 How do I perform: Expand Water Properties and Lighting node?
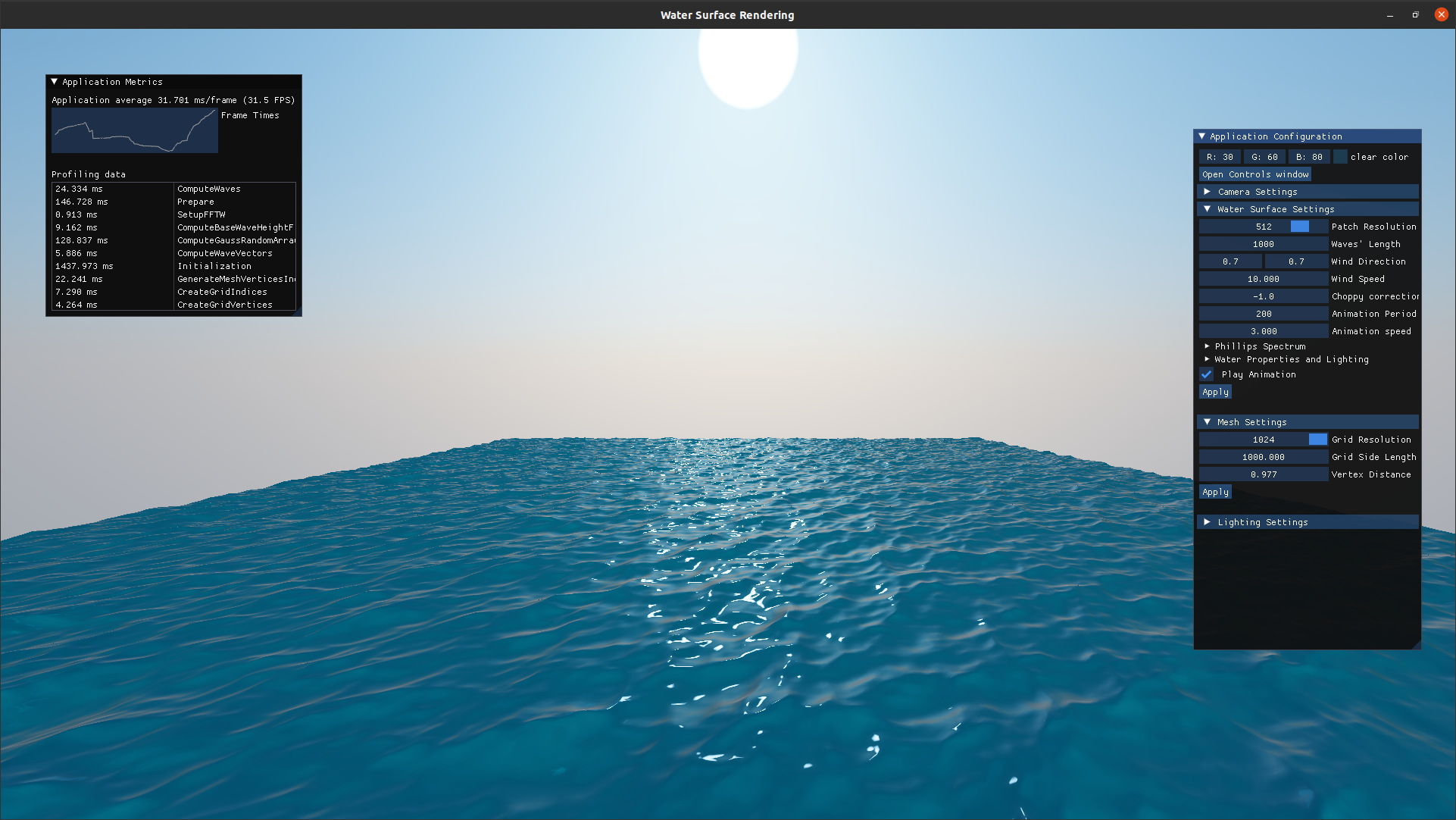pyautogui.click(x=1208, y=359)
